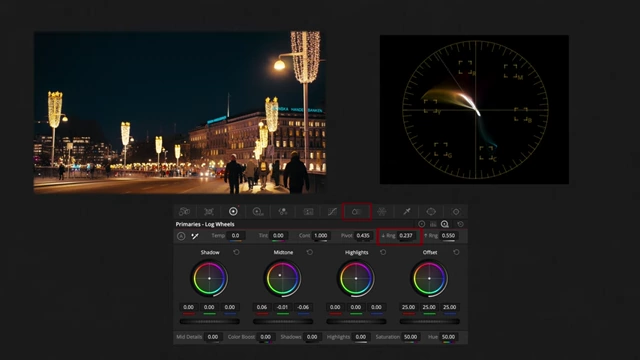
Task: Click the Color Boost value field
Action: [266, 337]
